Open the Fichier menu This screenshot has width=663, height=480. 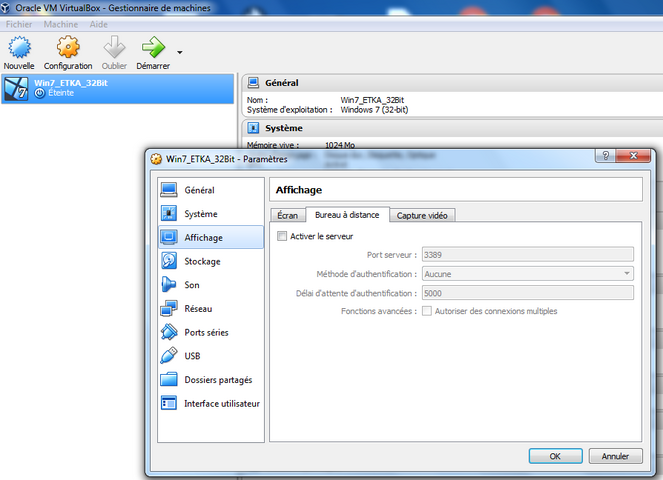[19, 25]
